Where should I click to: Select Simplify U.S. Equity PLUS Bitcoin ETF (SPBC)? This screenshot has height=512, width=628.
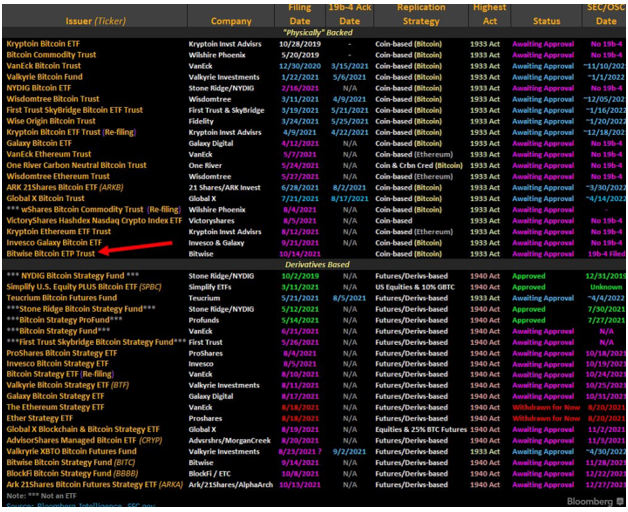click(84, 287)
